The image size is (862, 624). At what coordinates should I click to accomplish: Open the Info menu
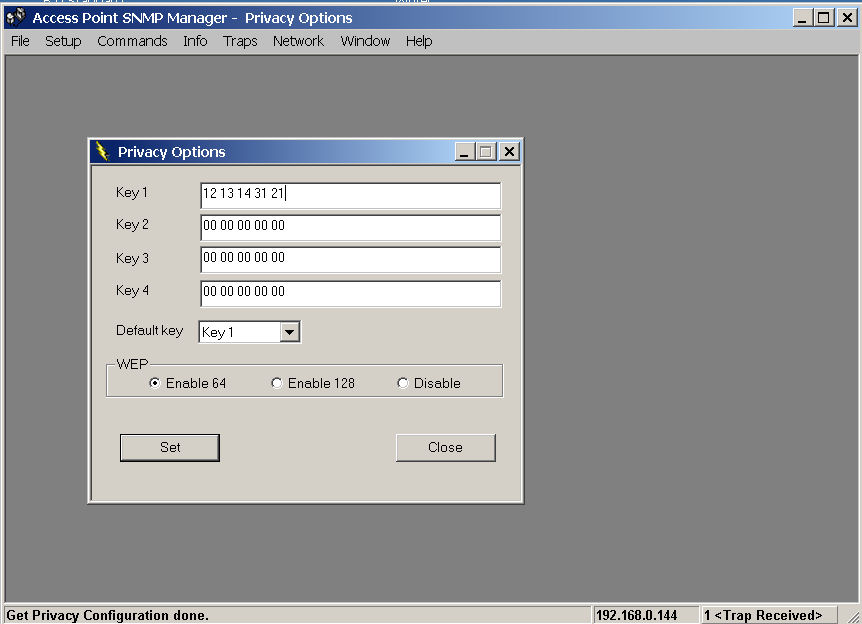[195, 41]
